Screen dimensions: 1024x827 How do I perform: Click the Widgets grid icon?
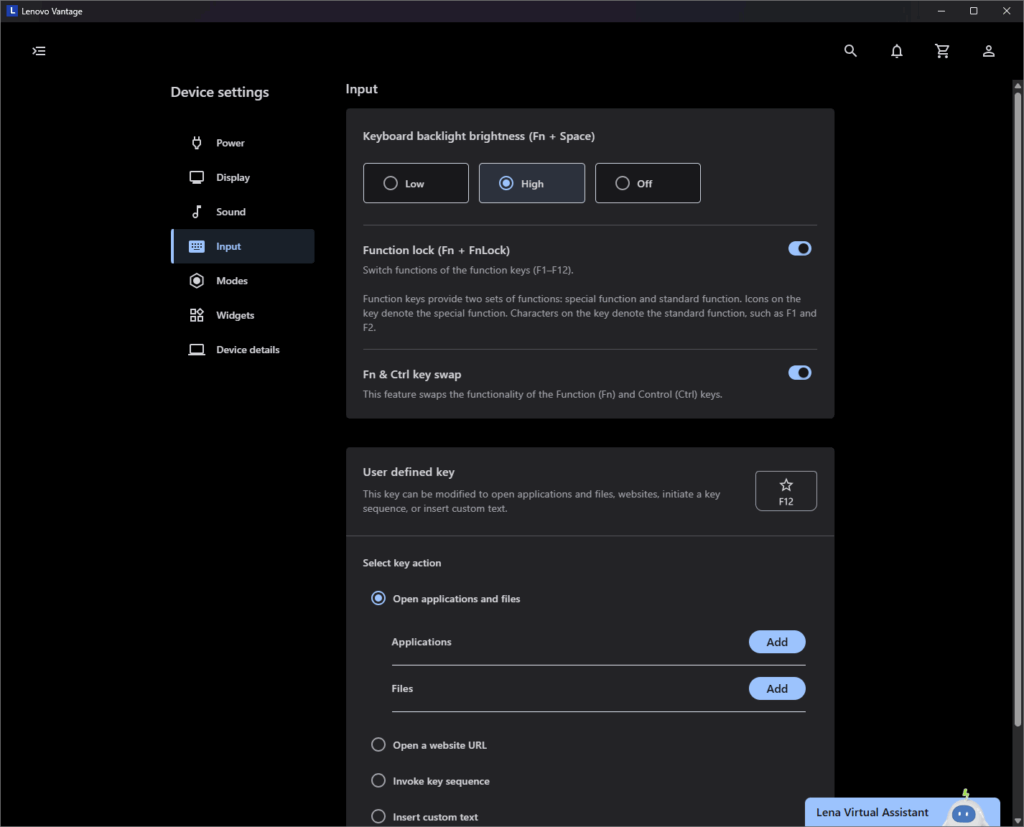coord(197,316)
